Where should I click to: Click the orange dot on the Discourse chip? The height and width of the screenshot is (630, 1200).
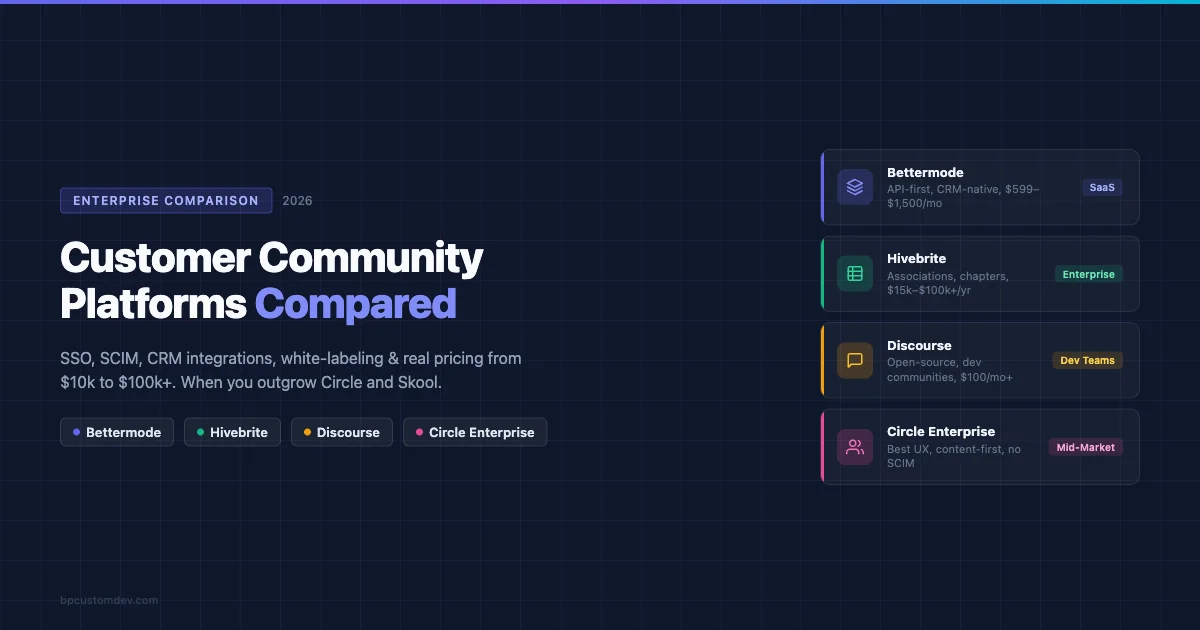click(x=307, y=432)
